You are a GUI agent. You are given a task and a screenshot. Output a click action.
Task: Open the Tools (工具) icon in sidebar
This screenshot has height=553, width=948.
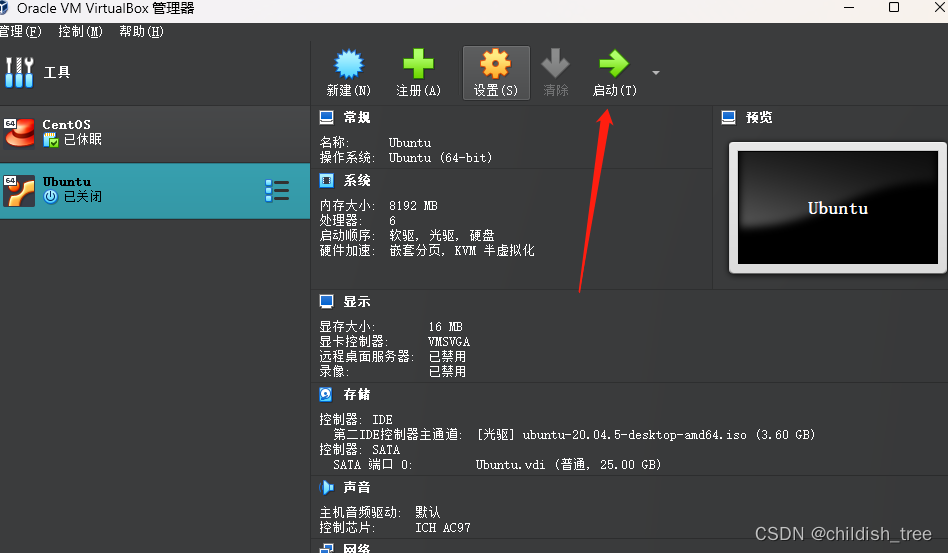coord(19,73)
